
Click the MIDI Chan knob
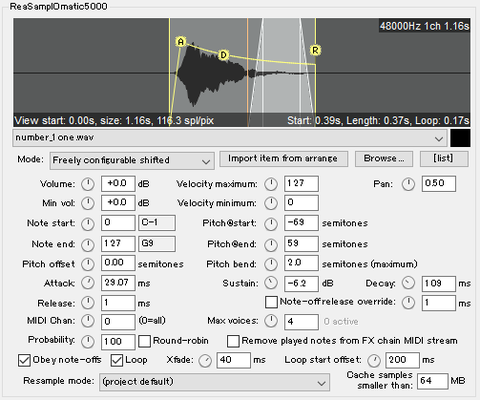(88, 321)
